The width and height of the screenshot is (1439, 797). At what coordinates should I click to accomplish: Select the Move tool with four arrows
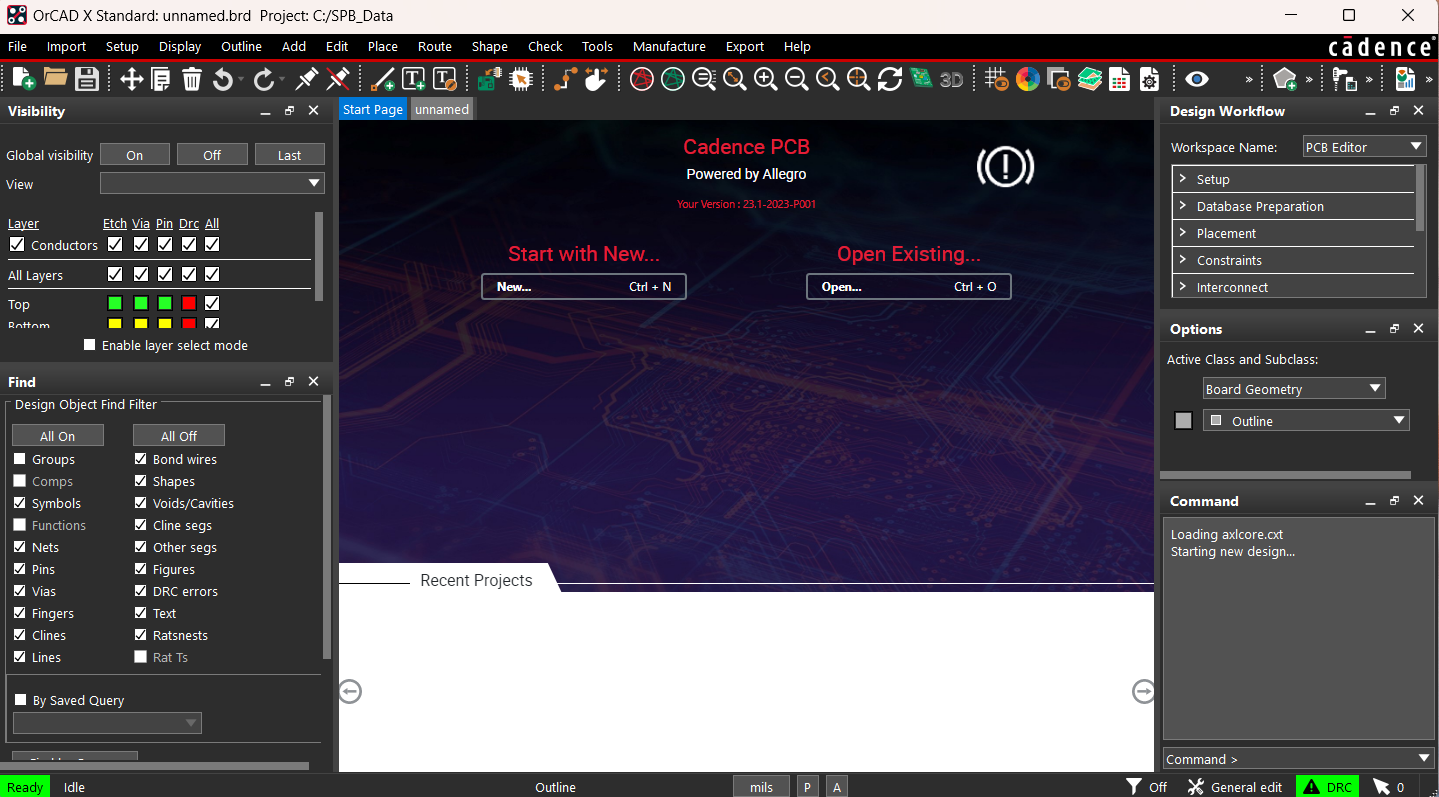pos(131,79)
